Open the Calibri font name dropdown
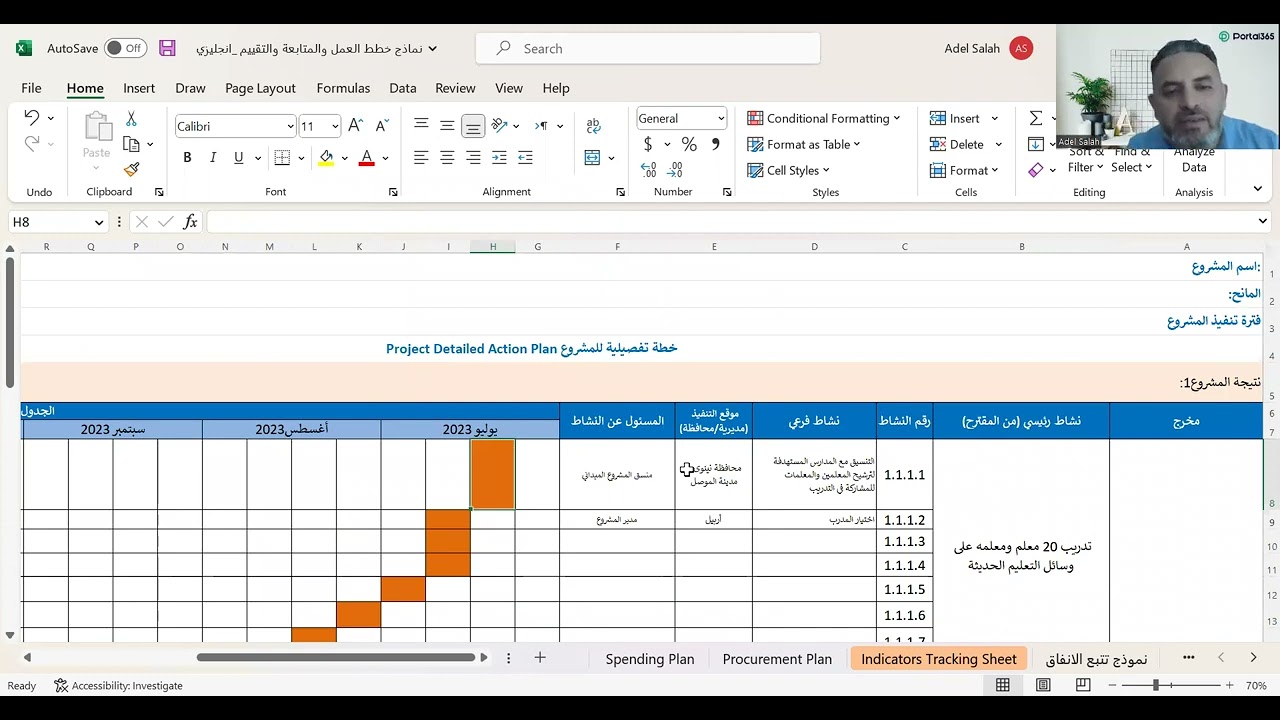 291,126
